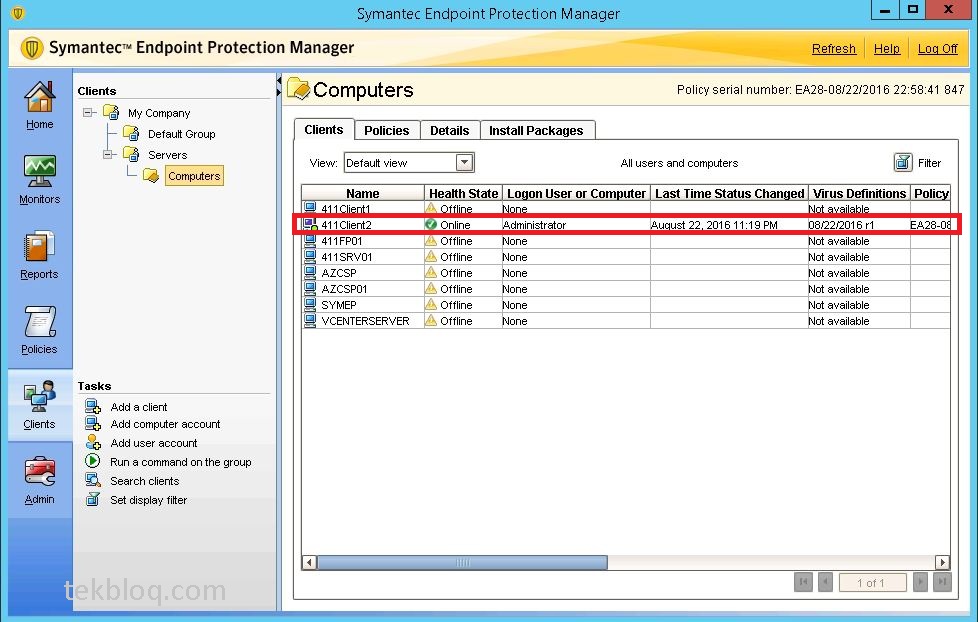
Task: Click the Set display filter task
Action: point(148,500)
